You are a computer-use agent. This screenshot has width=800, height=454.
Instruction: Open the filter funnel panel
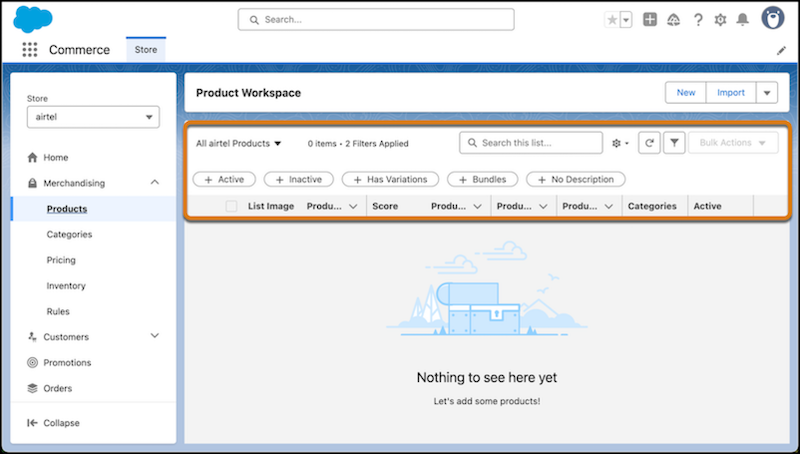674,143
